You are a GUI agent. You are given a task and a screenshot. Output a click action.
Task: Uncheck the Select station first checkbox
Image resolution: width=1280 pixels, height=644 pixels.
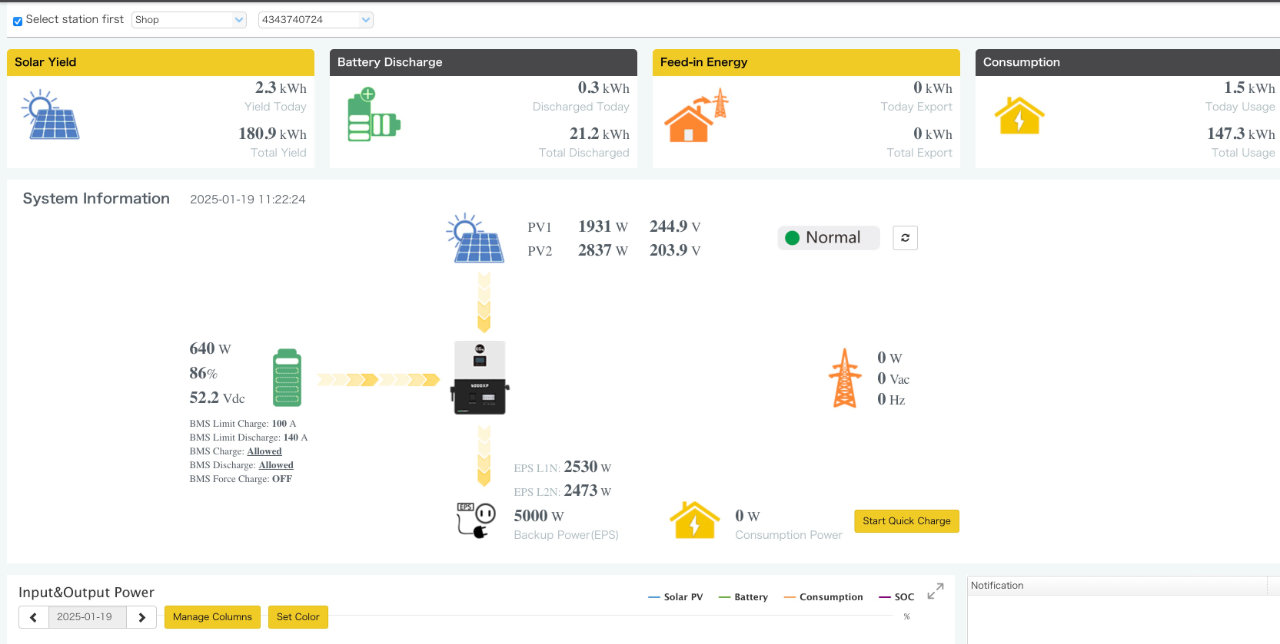click(x=17, y=21)
